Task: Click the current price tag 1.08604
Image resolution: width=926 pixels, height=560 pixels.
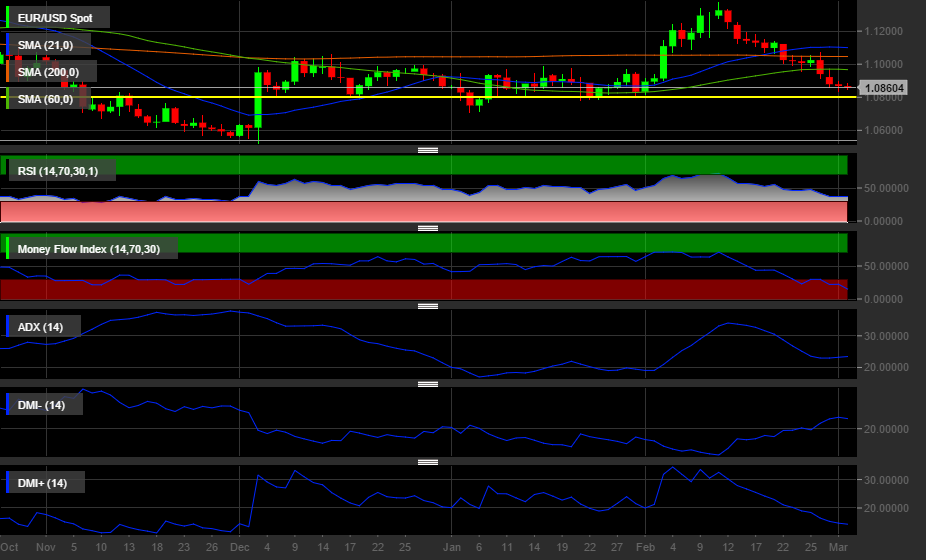Action: click(884, 89)
